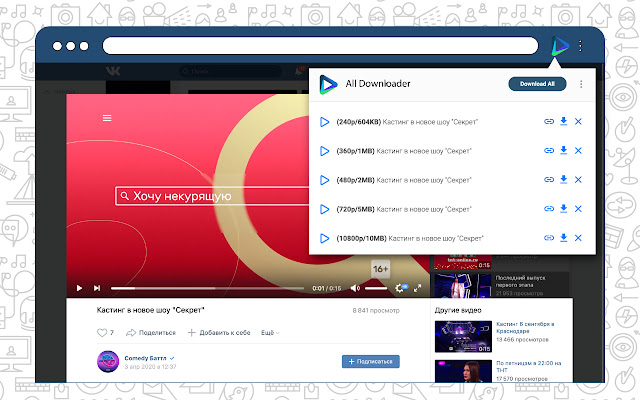Enter fullscreen video mode
Image resolution: width=640 pixels, height=400 pixels.
click(418, 288)
